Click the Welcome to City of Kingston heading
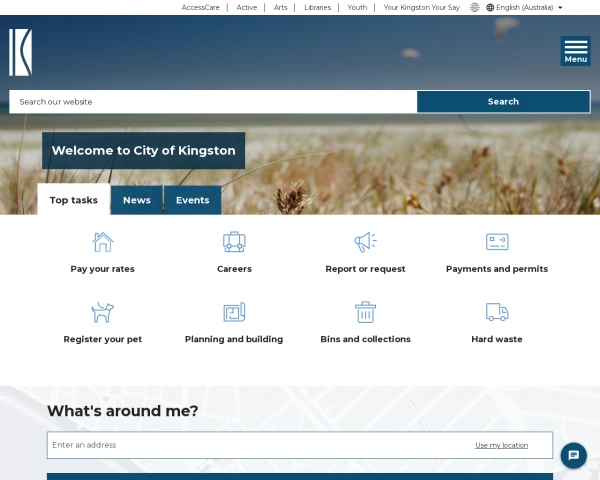Viewport: 600px width, 480px height. pos(143,150)
